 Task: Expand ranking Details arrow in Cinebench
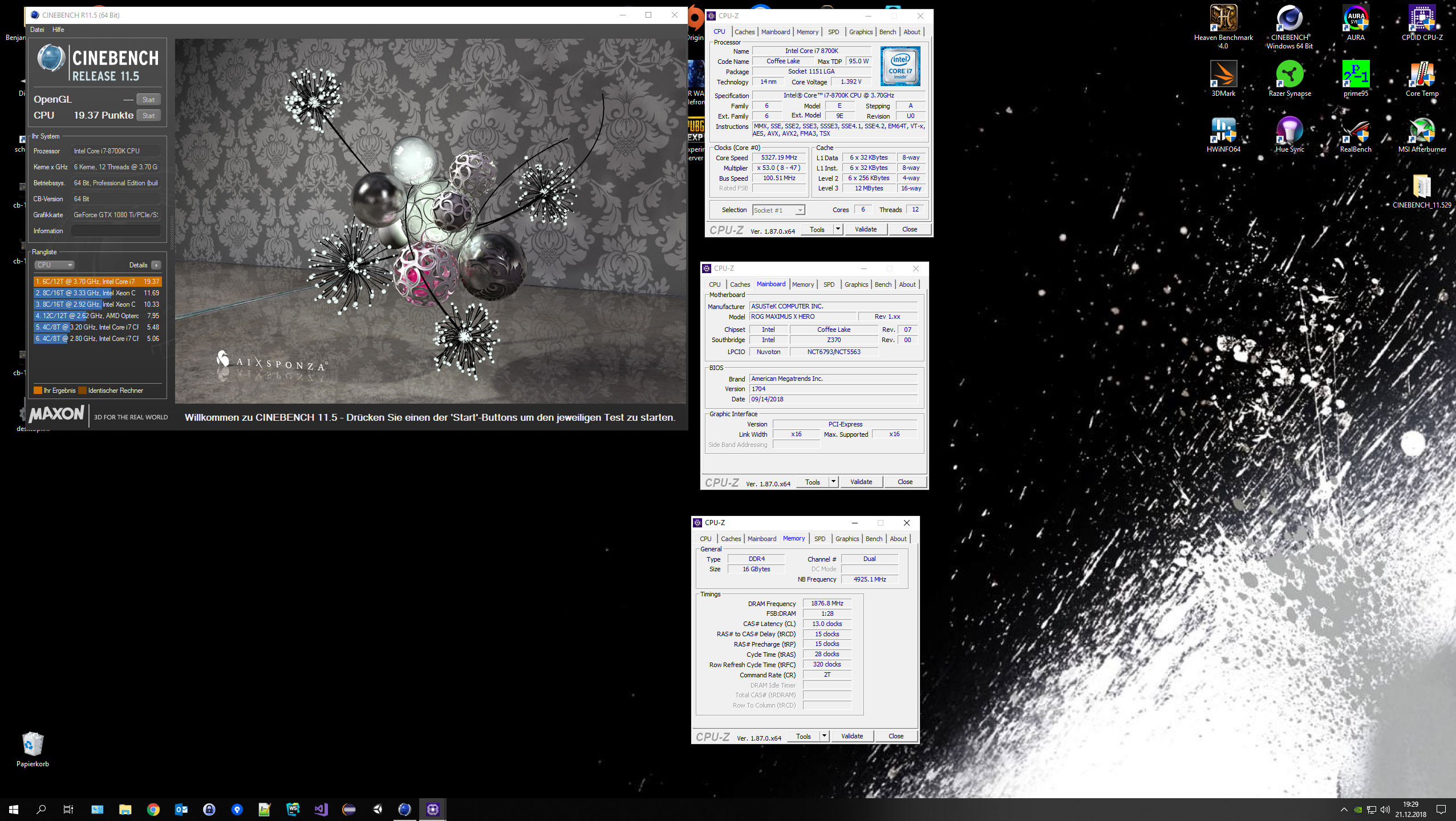pyautogui.click(x=156, y=265)
